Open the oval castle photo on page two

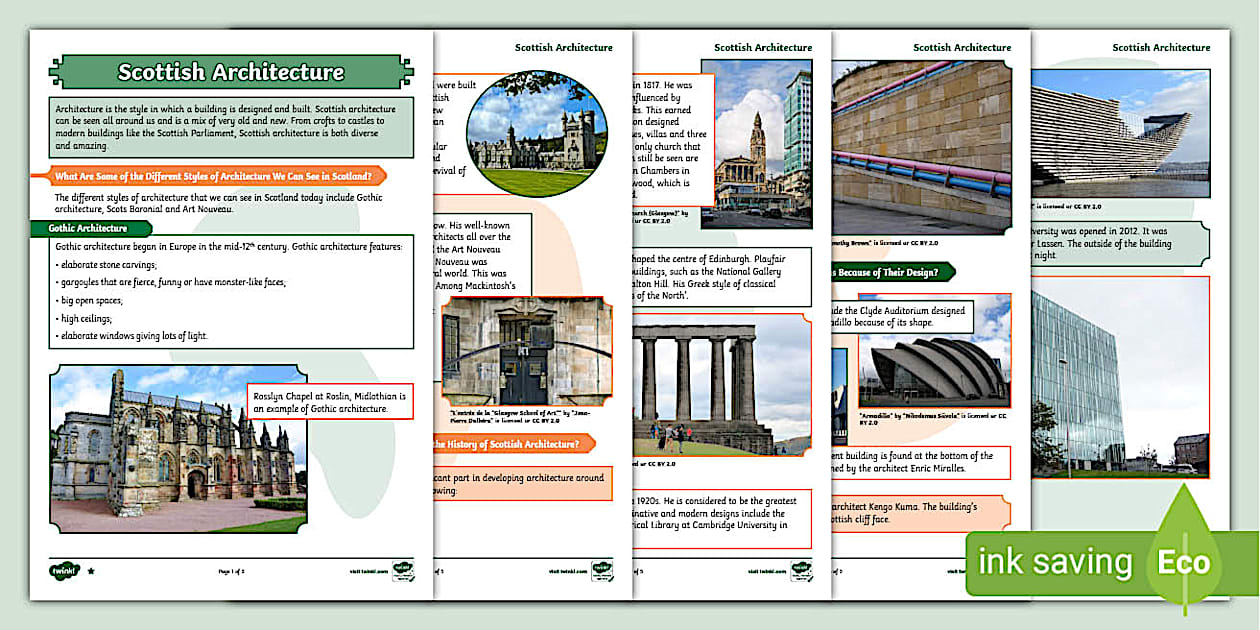pos(530,133)
